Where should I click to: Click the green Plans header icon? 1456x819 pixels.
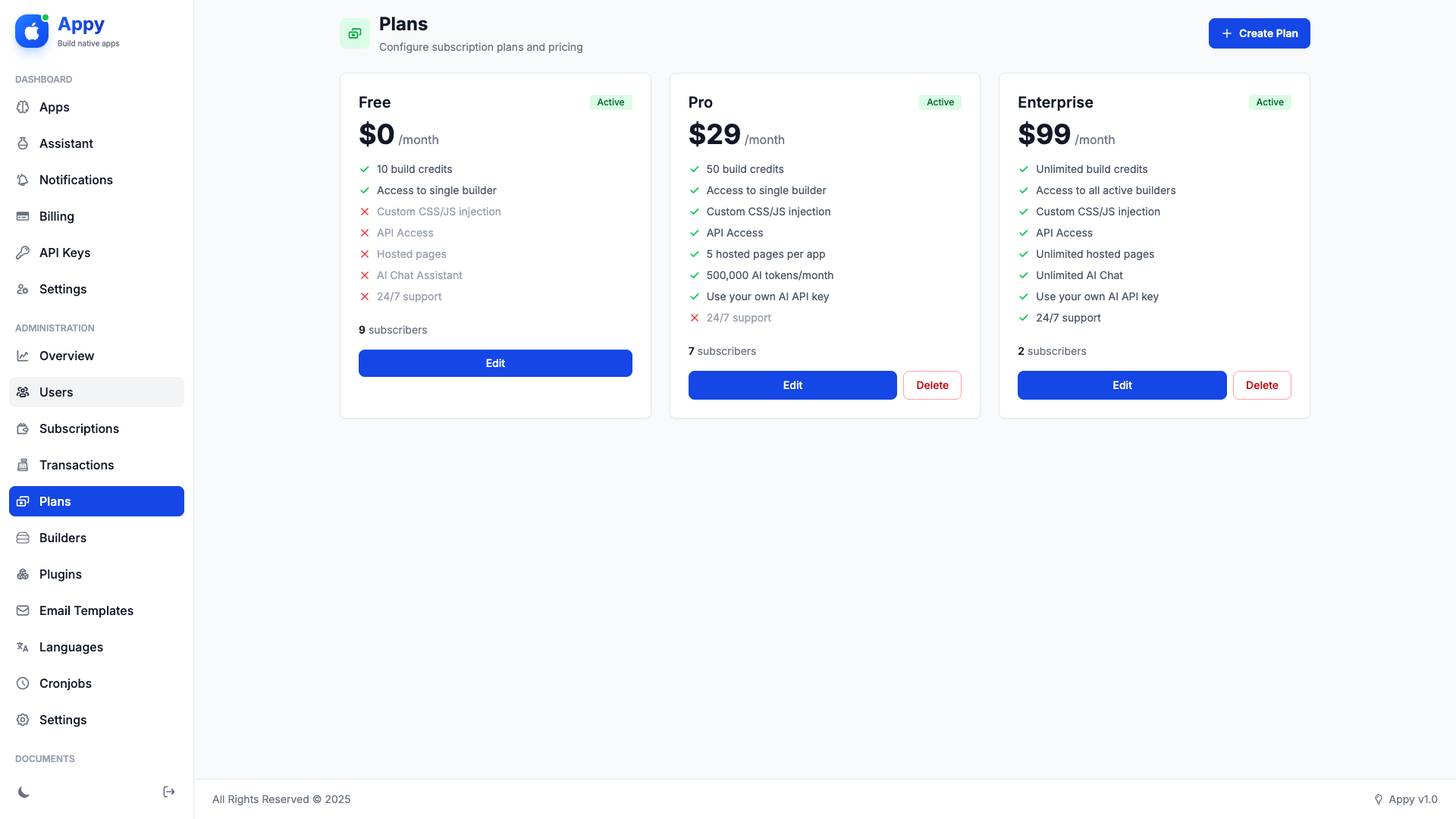tap(355, 33)
